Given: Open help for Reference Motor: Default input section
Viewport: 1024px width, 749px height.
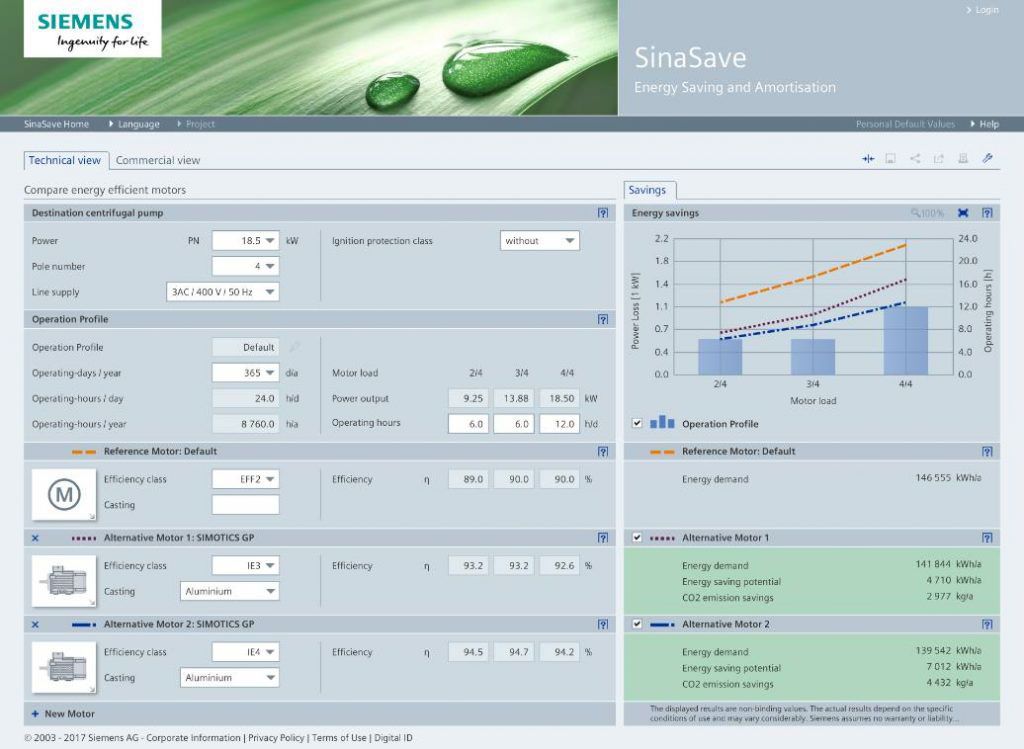Looking at the screenshot, I should [603, 451].
